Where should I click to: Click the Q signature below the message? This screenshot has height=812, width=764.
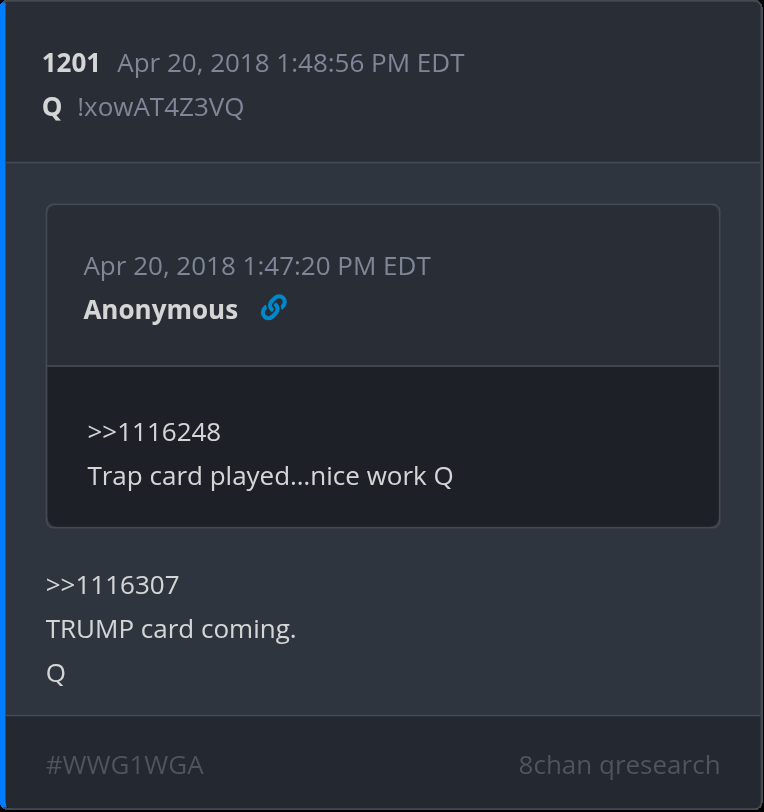coord(55,673)
